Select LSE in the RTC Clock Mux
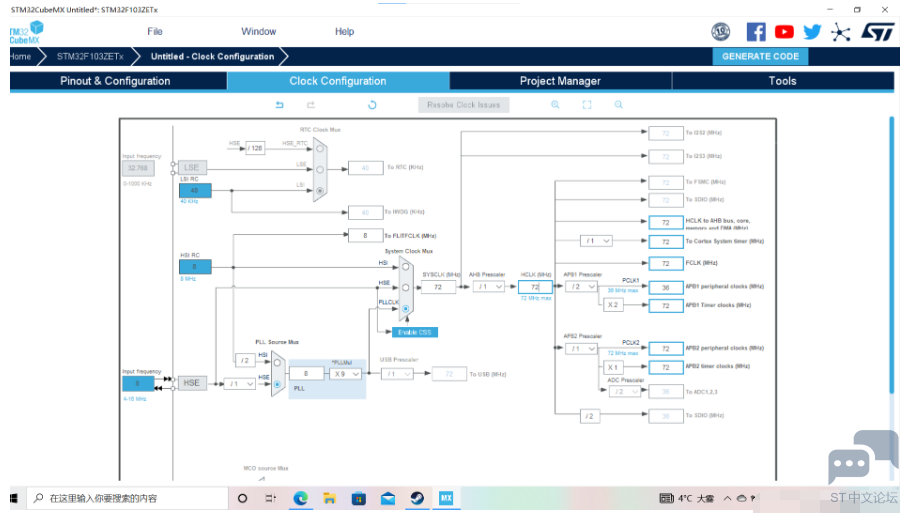The width and height of the screenshot is (907, 513). [x=319, y=170]
